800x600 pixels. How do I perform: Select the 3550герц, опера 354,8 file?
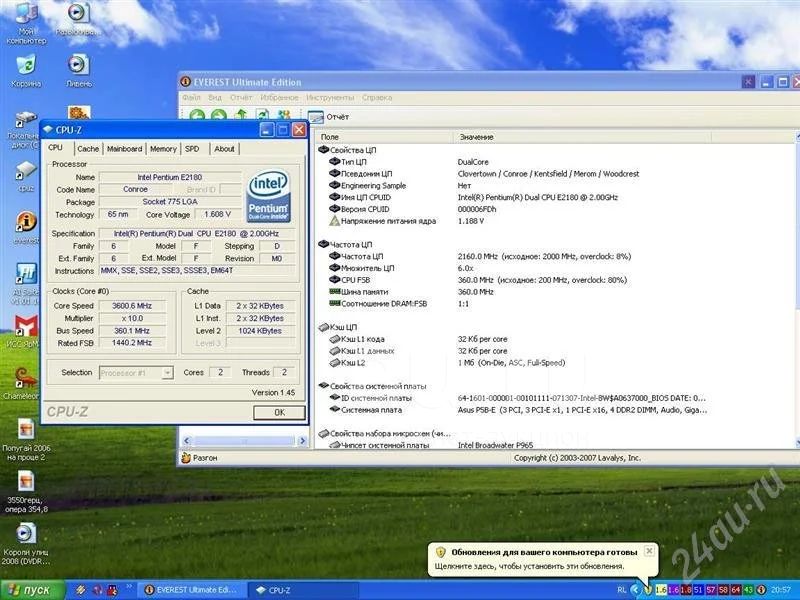click(x=26, y=491)
